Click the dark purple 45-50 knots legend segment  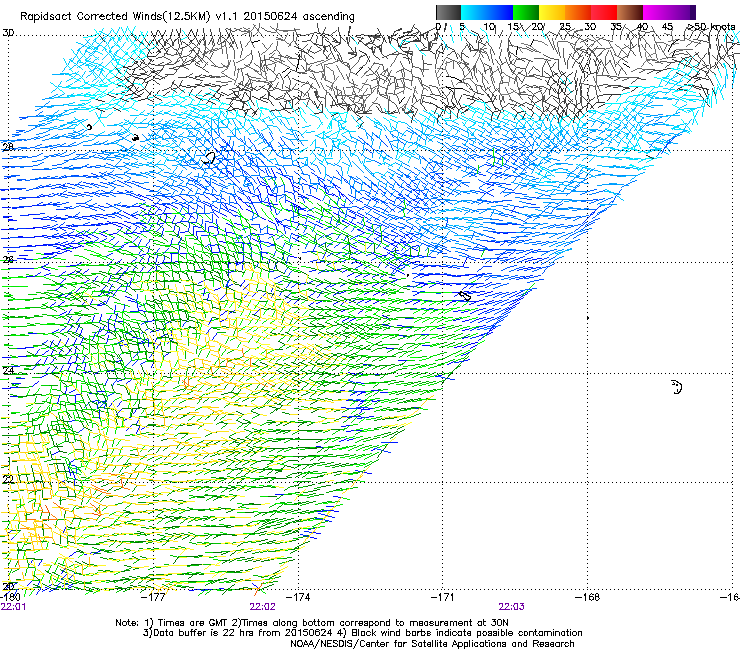(x=682, y=13)
